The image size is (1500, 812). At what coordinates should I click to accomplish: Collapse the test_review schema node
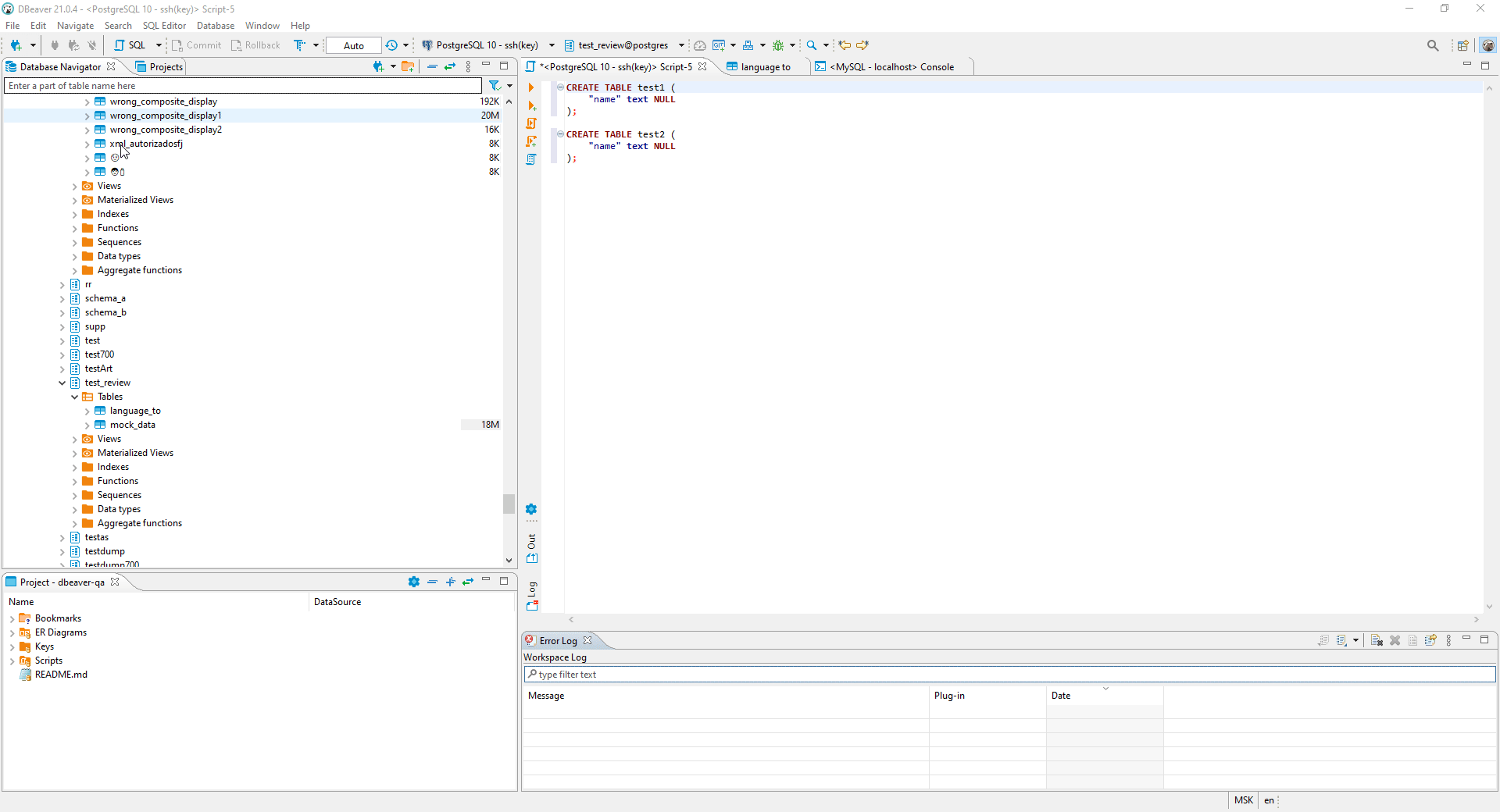[62, 383]
